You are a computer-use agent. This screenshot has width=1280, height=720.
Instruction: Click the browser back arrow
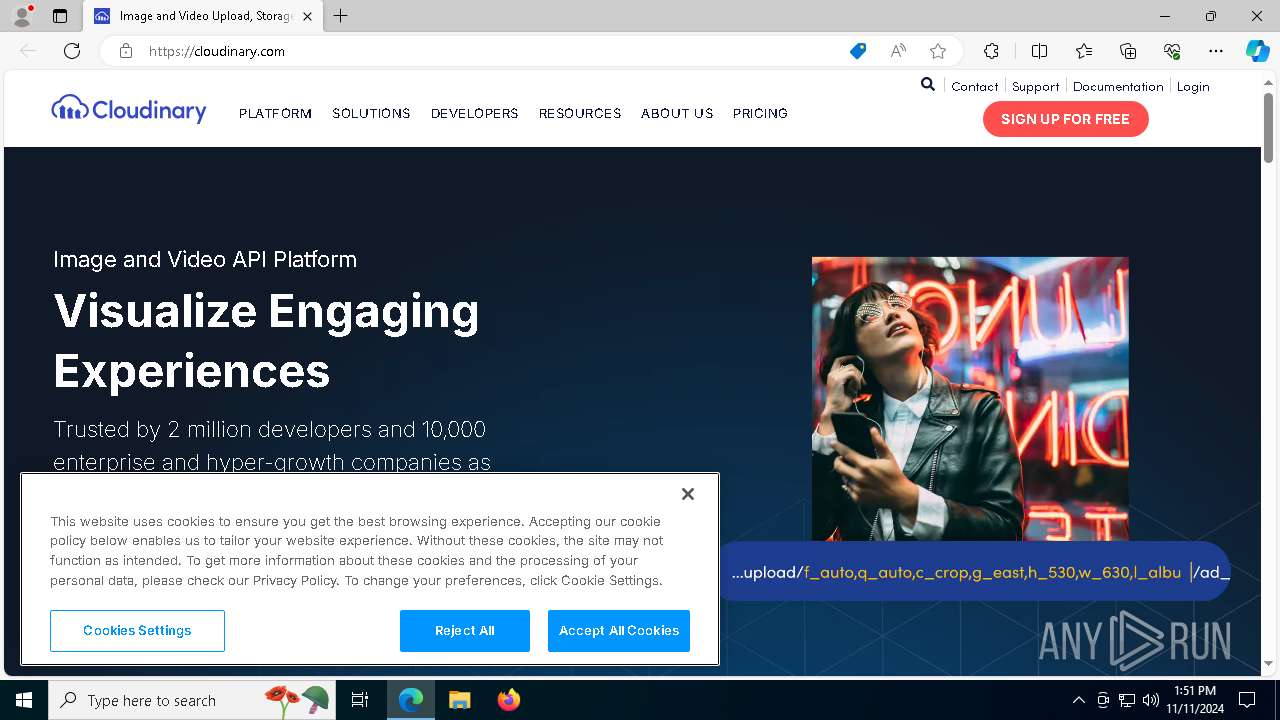coord(28,51)
